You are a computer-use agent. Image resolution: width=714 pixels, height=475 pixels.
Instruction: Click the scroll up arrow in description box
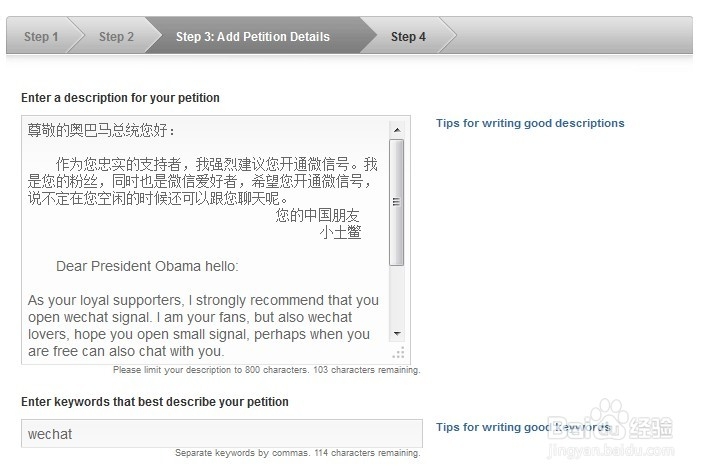point(397,129)
